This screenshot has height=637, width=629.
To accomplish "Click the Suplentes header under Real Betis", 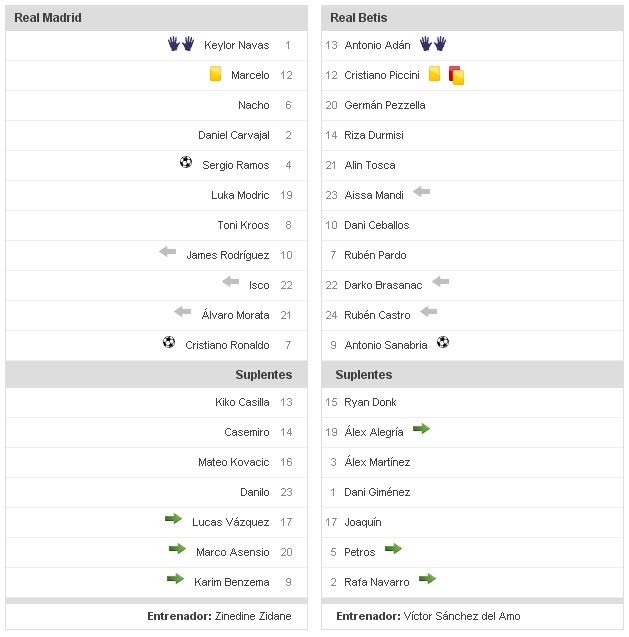I will point(364,375).
